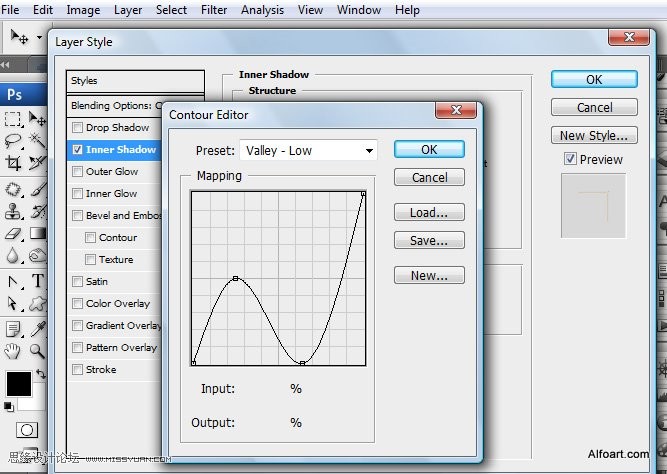Screen dimensions: 667x474
Task: Select the Hand tool
Action: (x=13, y=351)
